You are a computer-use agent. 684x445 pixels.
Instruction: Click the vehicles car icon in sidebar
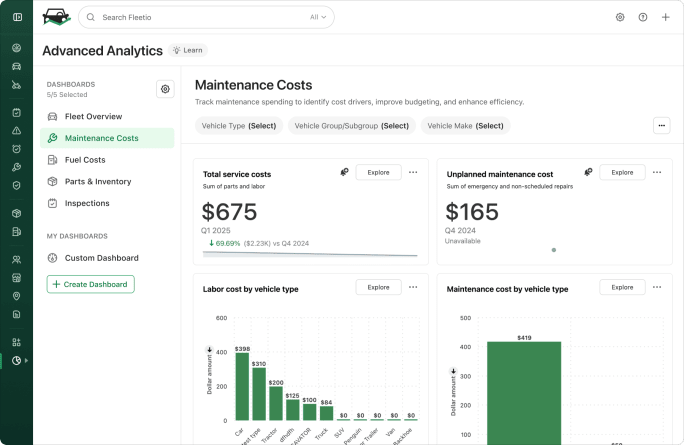coord(17,66)
